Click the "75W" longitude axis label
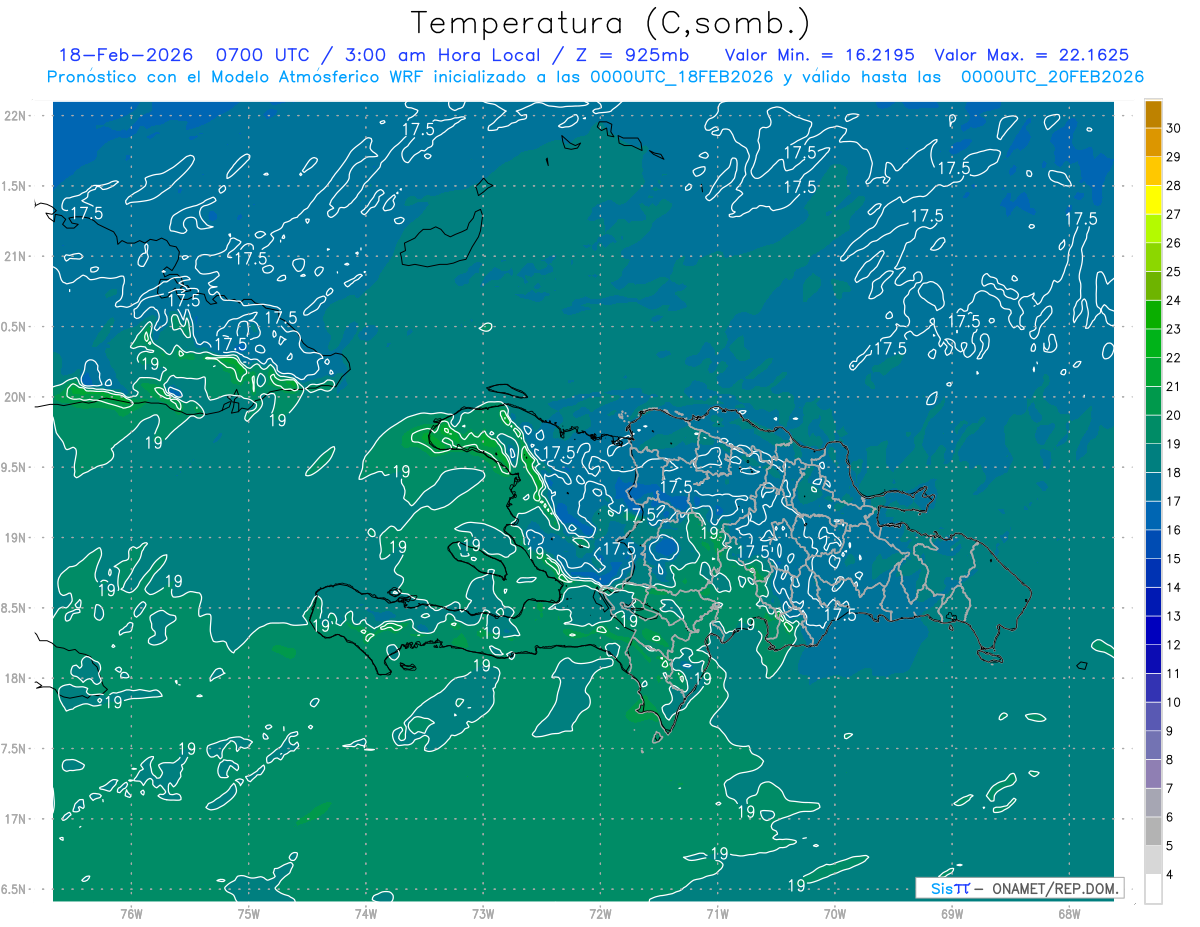The width and height of the screenshot is (1200, 927). [248, 913]
